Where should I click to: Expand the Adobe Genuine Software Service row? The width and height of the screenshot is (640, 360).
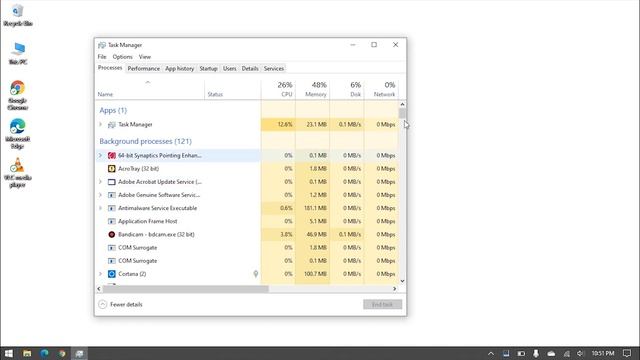tap(100, 195)
